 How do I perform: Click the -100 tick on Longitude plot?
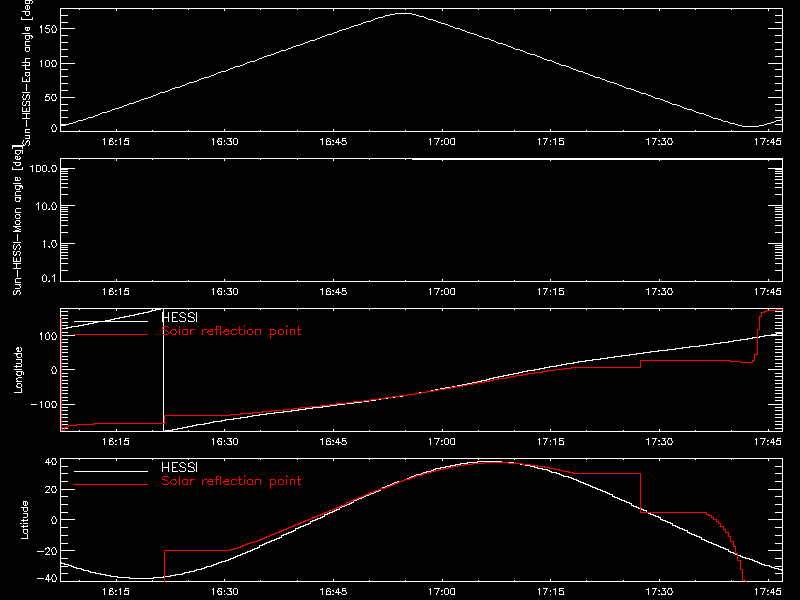point(44,404)
